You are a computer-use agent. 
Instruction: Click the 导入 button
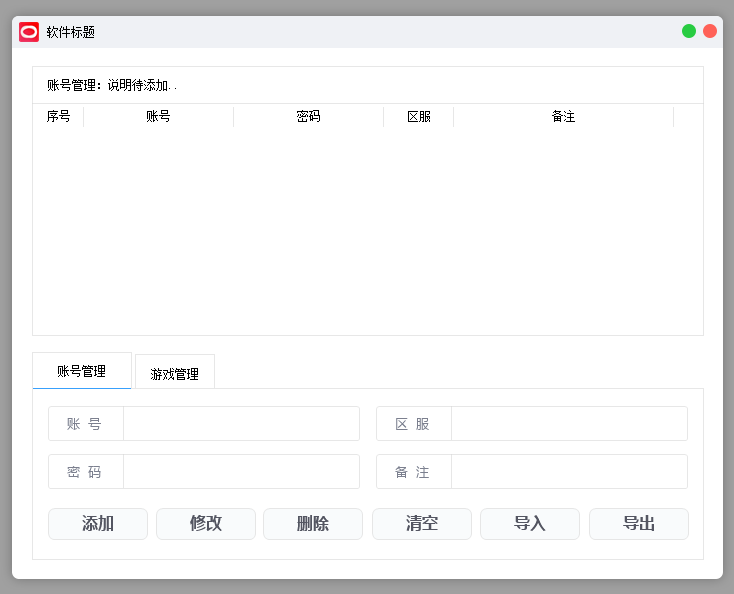(x=530, y=524)
